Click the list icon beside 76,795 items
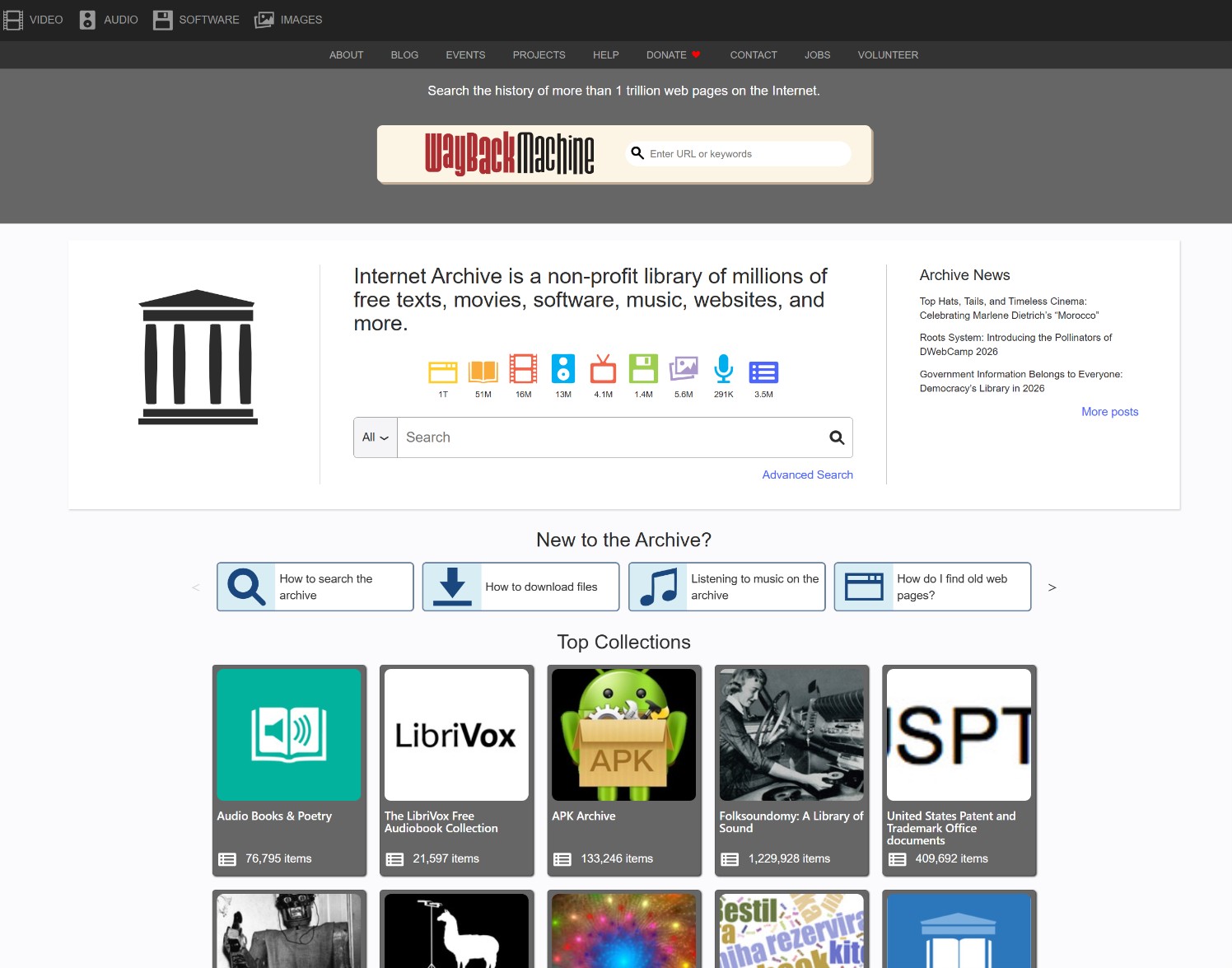 tap(227, 859)
